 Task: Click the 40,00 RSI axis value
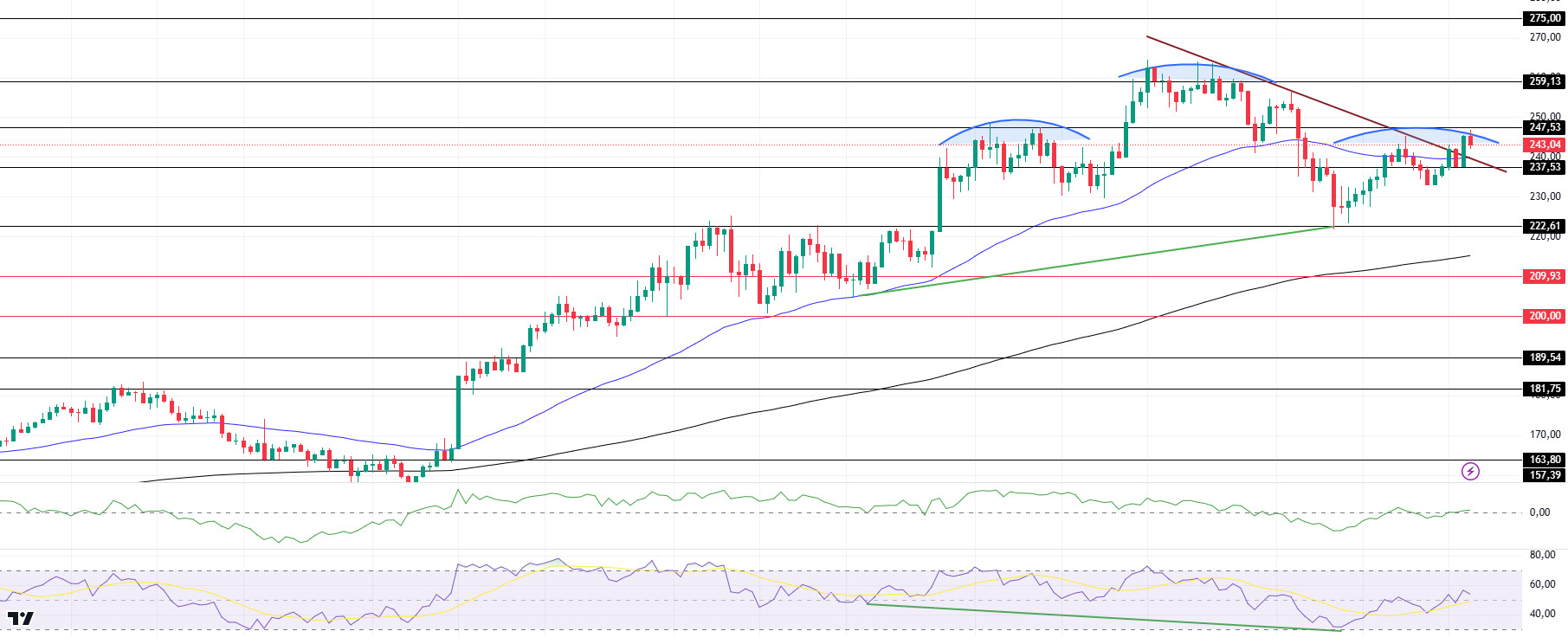(1542, 614)
